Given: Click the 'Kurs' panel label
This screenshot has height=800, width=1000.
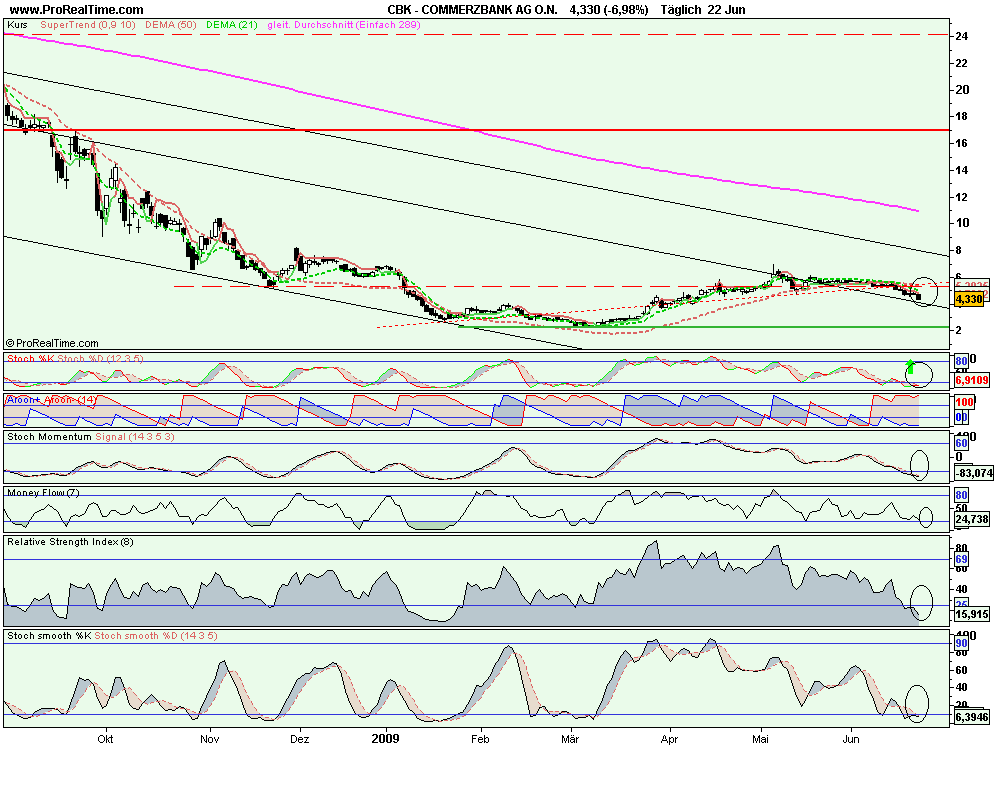Looking at the screenshot, I should pyautogui.click(x=17, y=25).
